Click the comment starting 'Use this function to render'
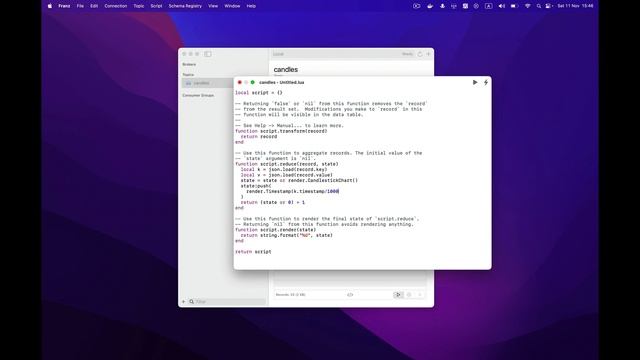 (x=327, y=219)
